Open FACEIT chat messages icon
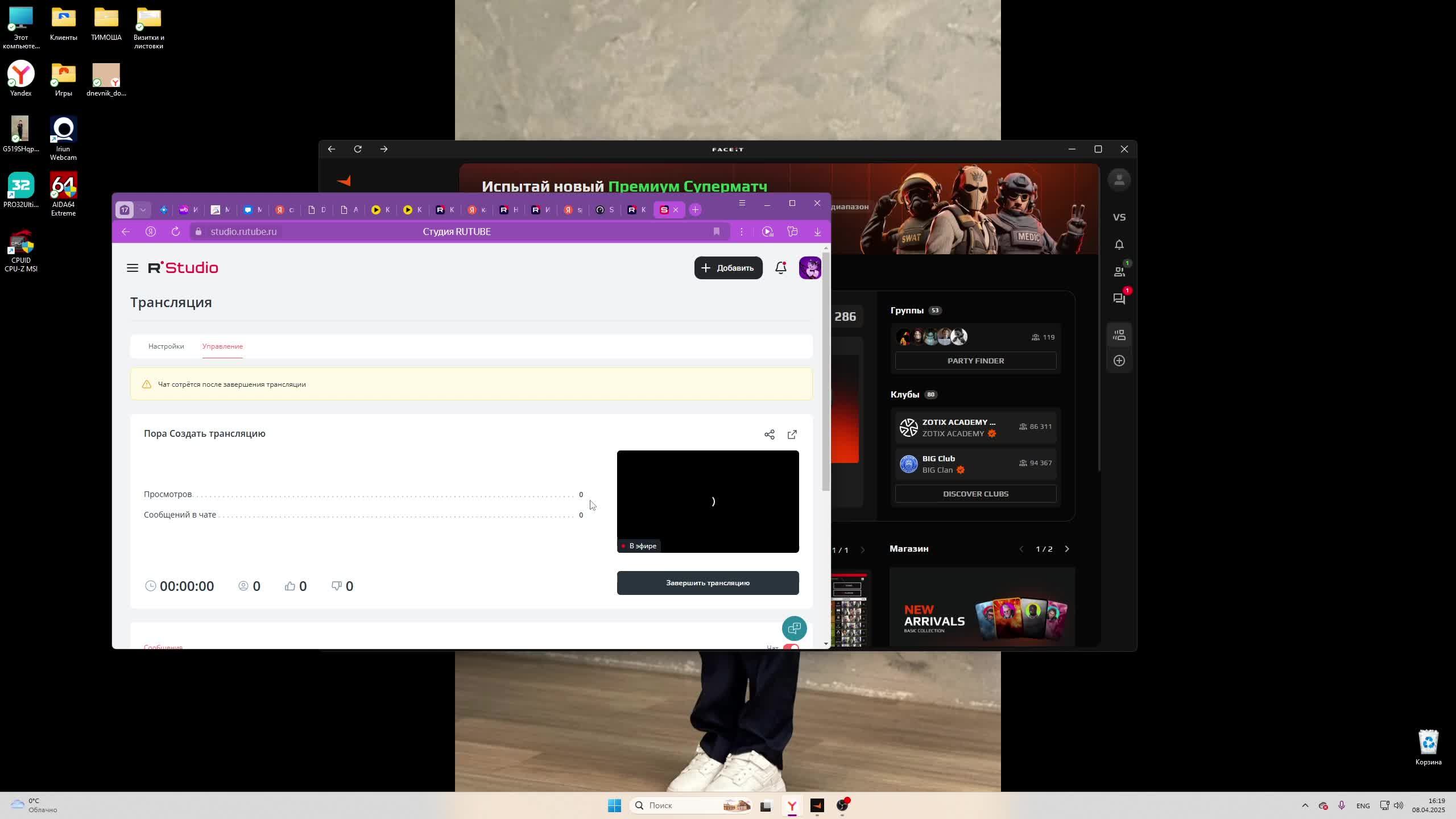1456x819 pixels. click(x=1119, y=299)
